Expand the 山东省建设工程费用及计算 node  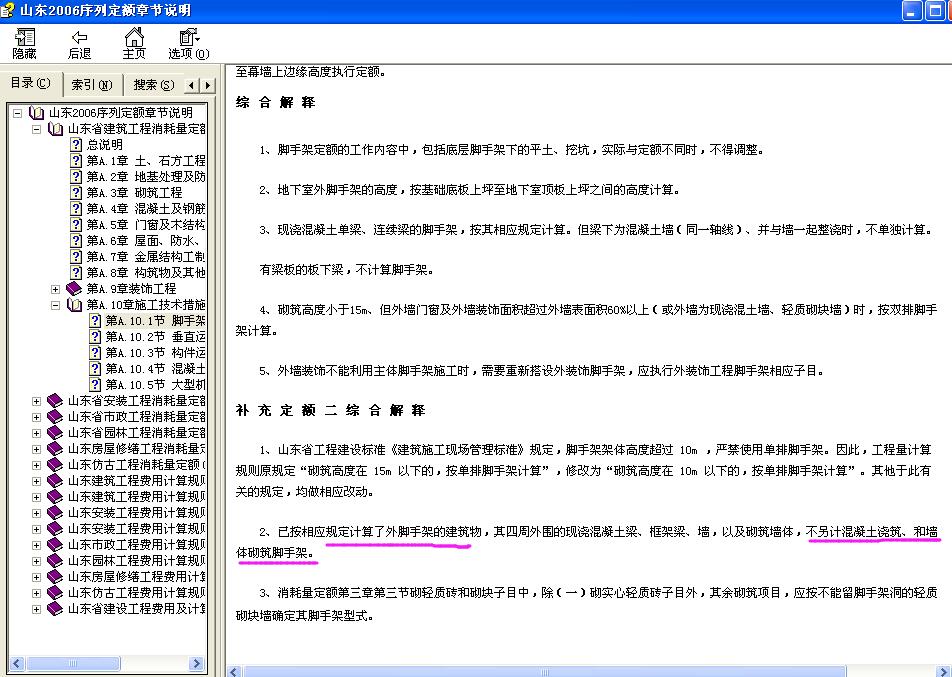36,609
